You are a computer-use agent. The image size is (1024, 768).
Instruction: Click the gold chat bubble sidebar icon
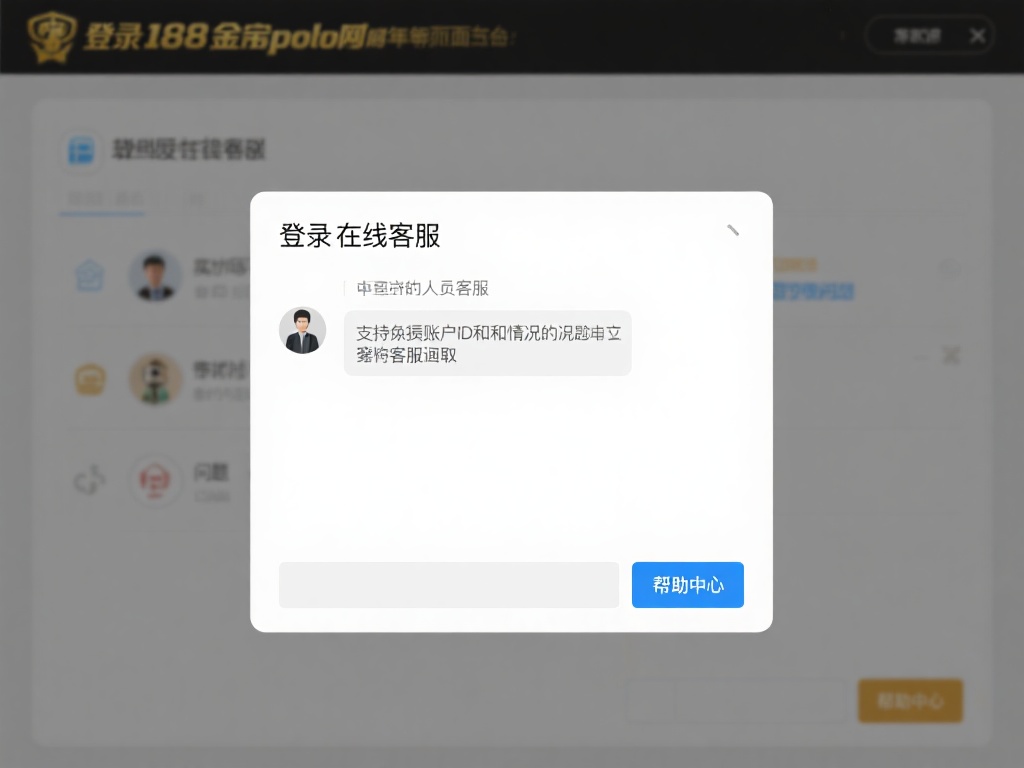coord(89,380)
